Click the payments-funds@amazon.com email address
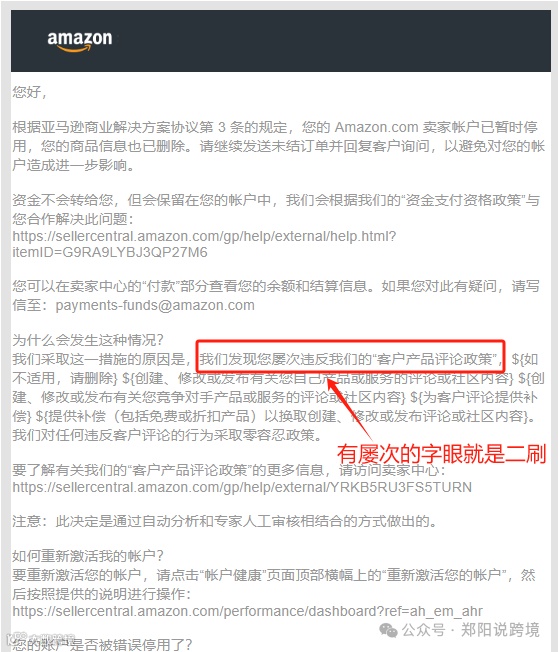 click(155, 305)
